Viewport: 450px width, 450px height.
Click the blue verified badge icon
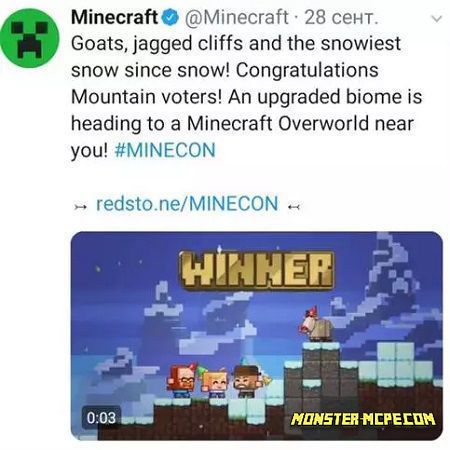tap(170, 17)
